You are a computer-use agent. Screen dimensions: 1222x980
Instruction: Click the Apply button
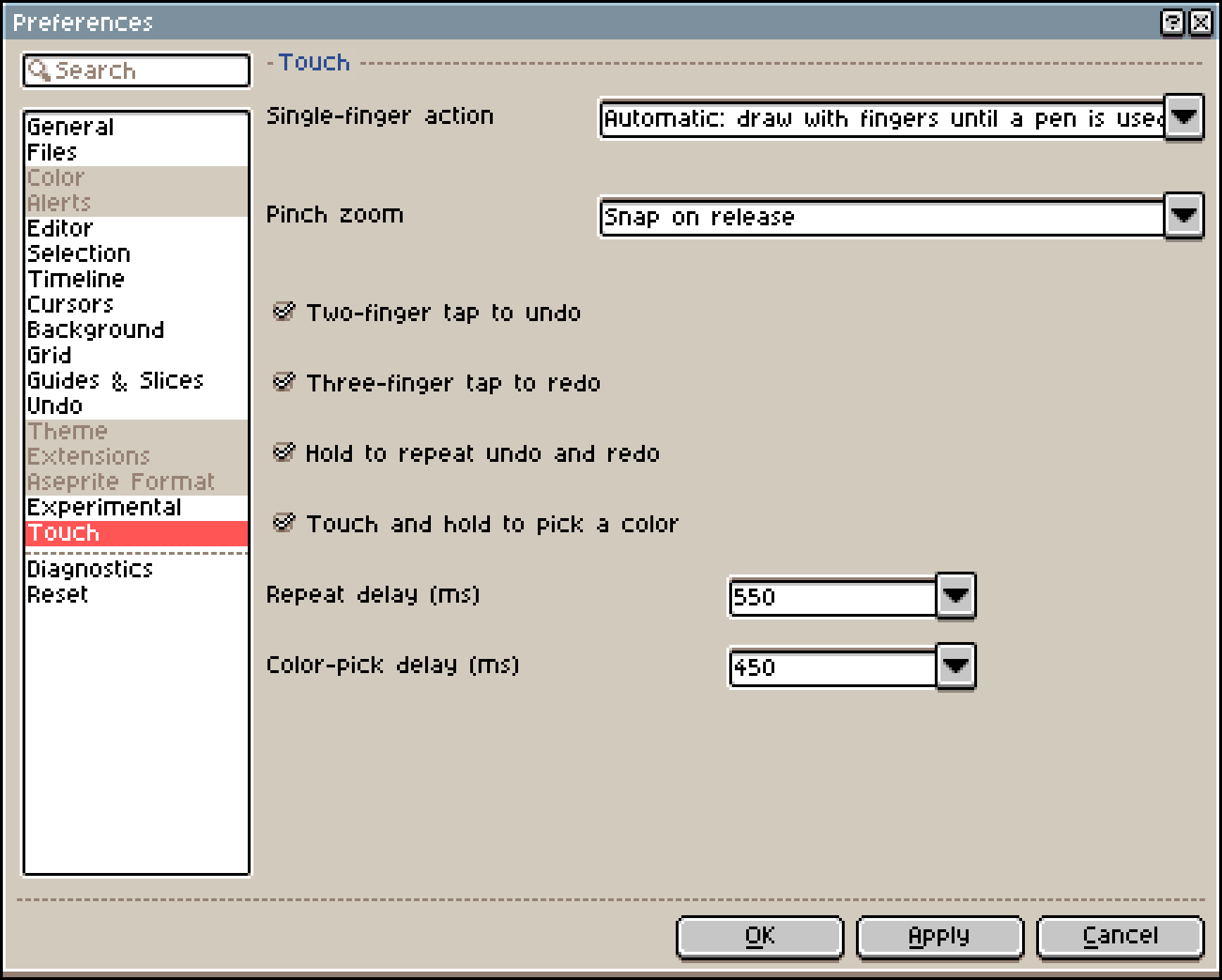click(940, 936)
